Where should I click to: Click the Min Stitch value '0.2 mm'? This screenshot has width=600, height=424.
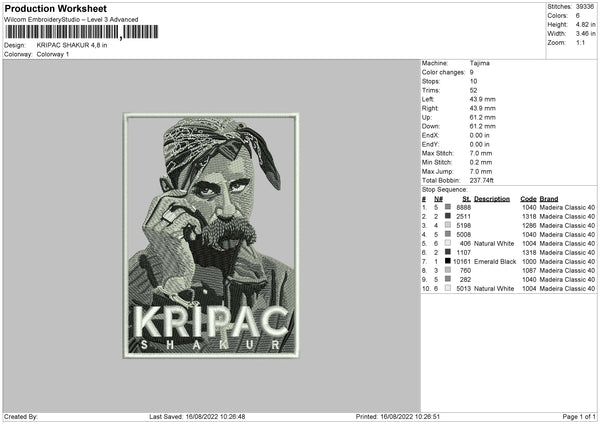[x=481, y=162]
